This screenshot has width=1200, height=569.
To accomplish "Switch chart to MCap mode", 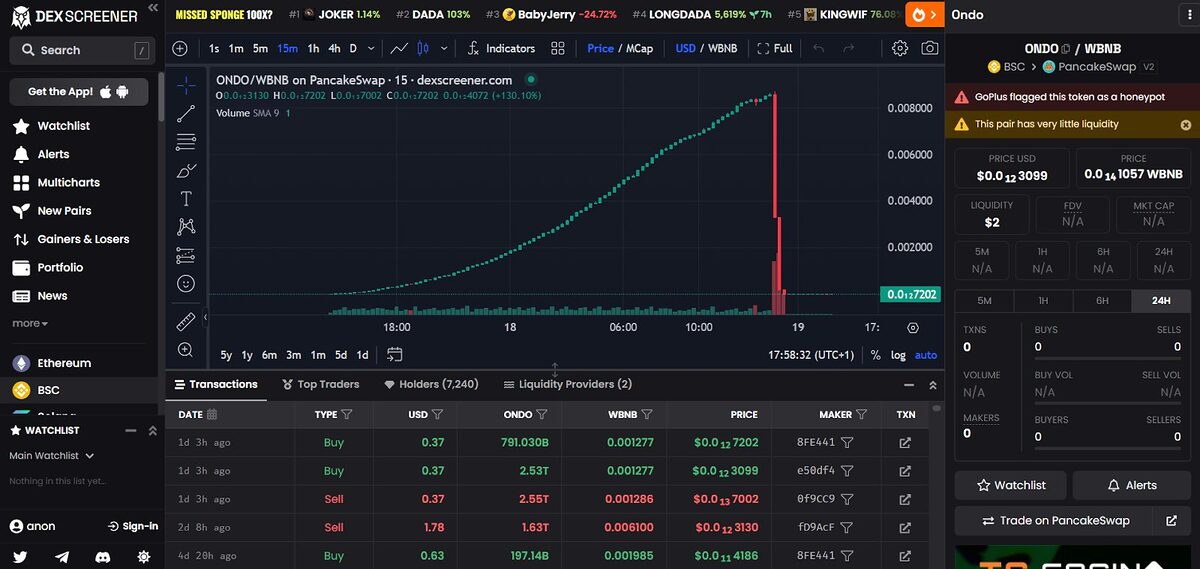I will [x=640, y=48].
